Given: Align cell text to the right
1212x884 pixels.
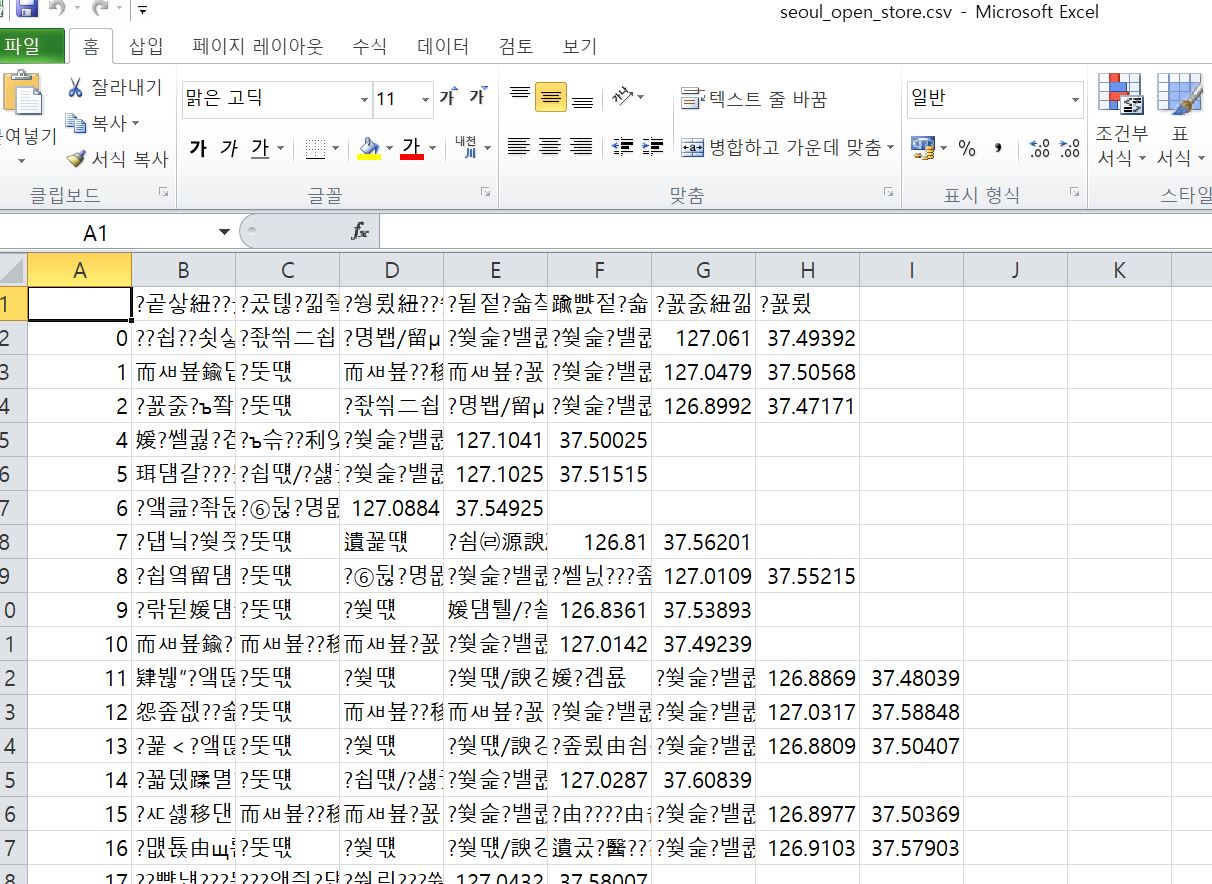Looking at the screenshot, I should [x=582, y=147].
